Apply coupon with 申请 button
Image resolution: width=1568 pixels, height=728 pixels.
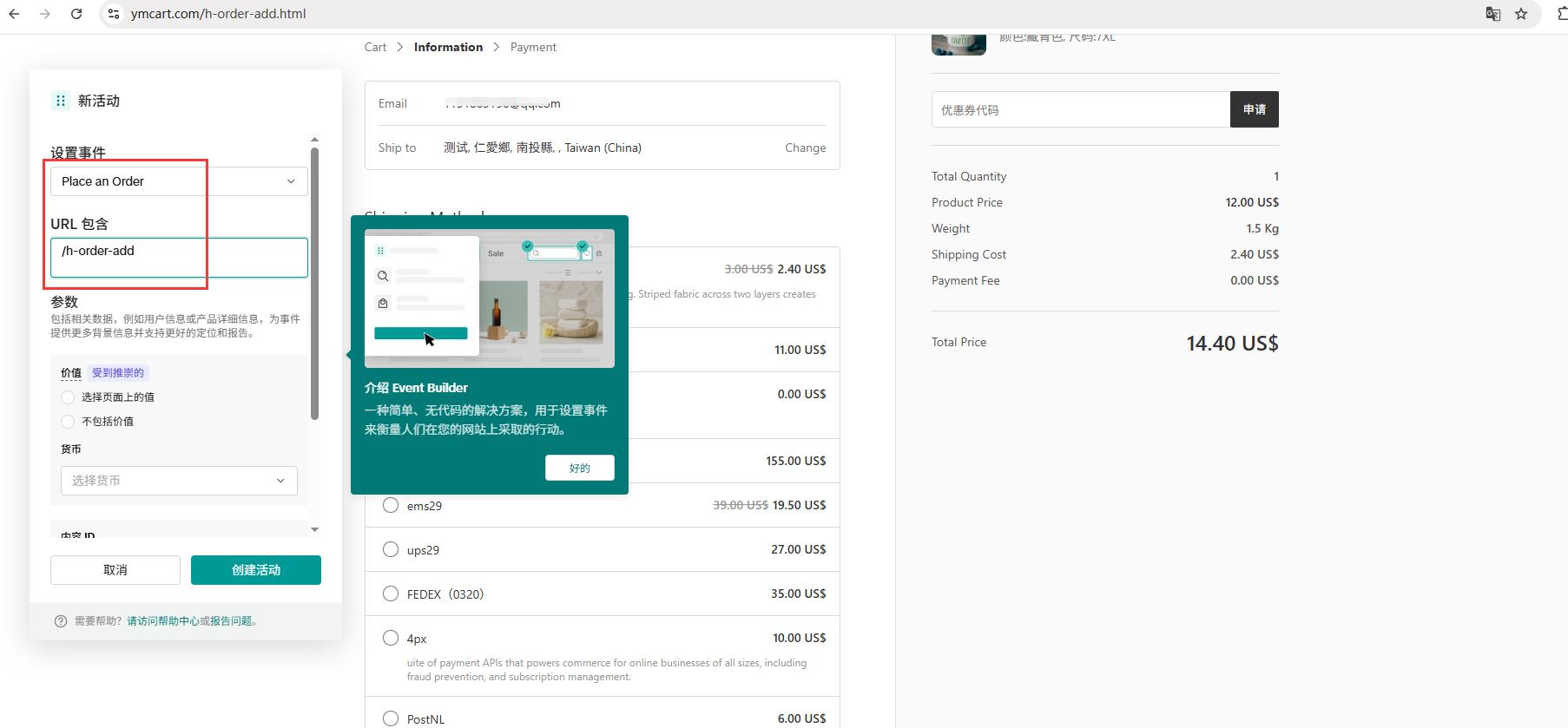point(1255,109)
